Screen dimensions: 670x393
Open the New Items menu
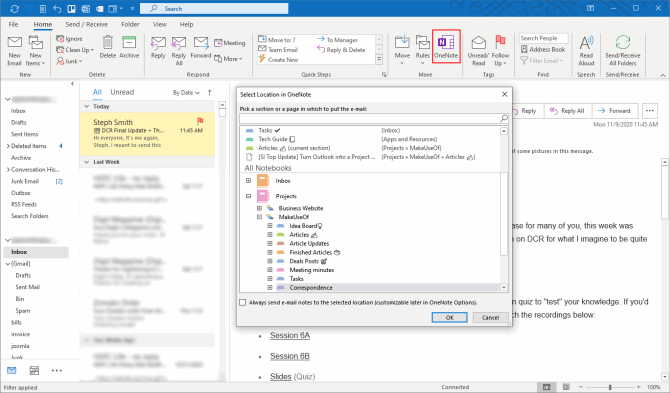tap(35, 51)
